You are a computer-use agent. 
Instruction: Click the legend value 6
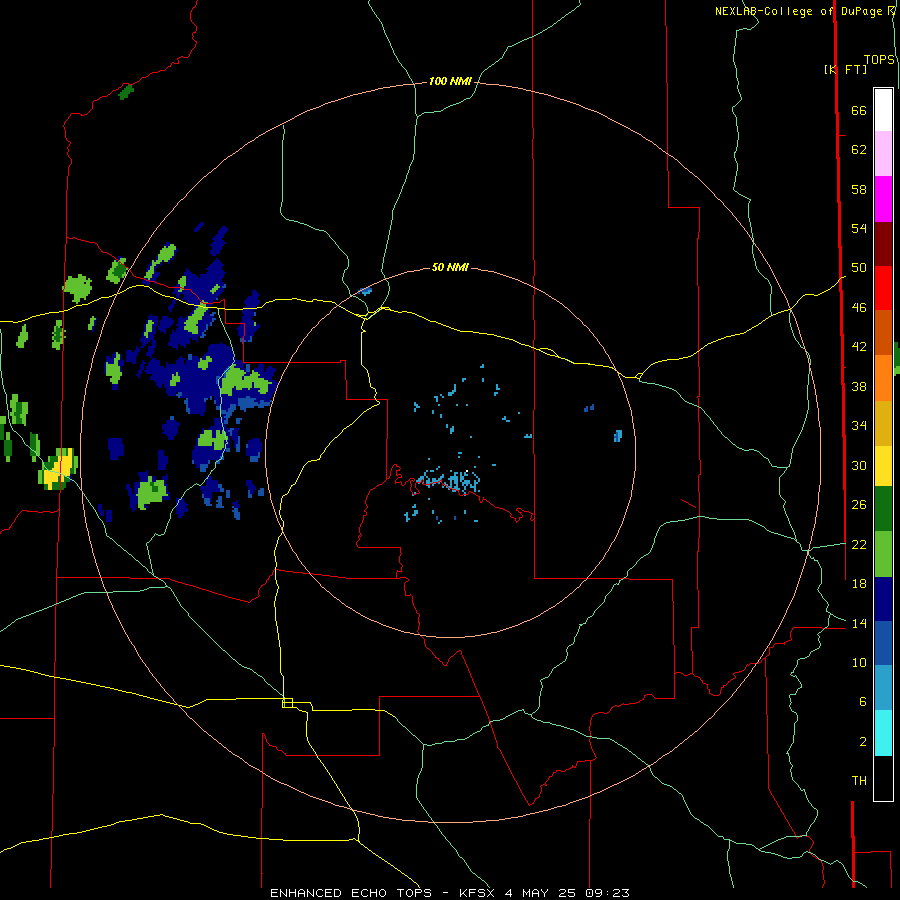[x=863, y=701]
